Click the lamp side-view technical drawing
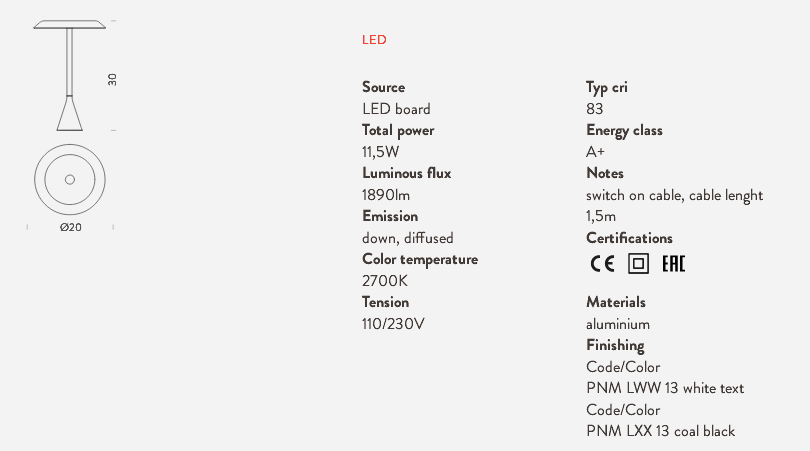The width and height of the screenshot is (810, 451). point(70,75)
